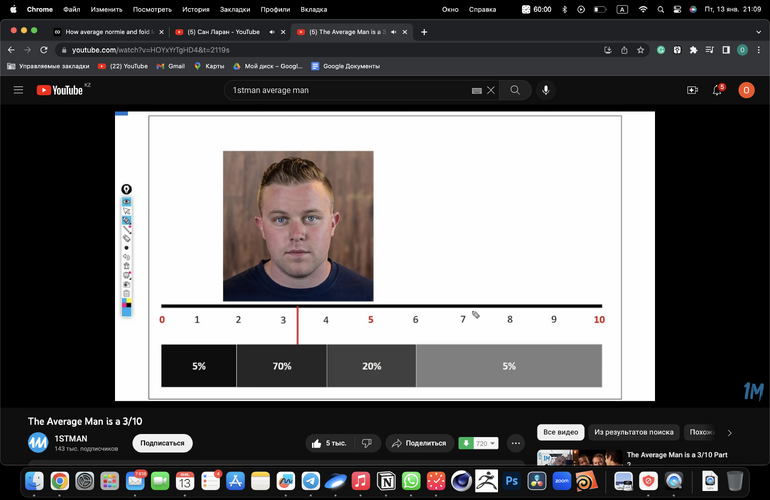Open the История menu in menu bar
Screen dimensions: 770x500
click(195, 9)
